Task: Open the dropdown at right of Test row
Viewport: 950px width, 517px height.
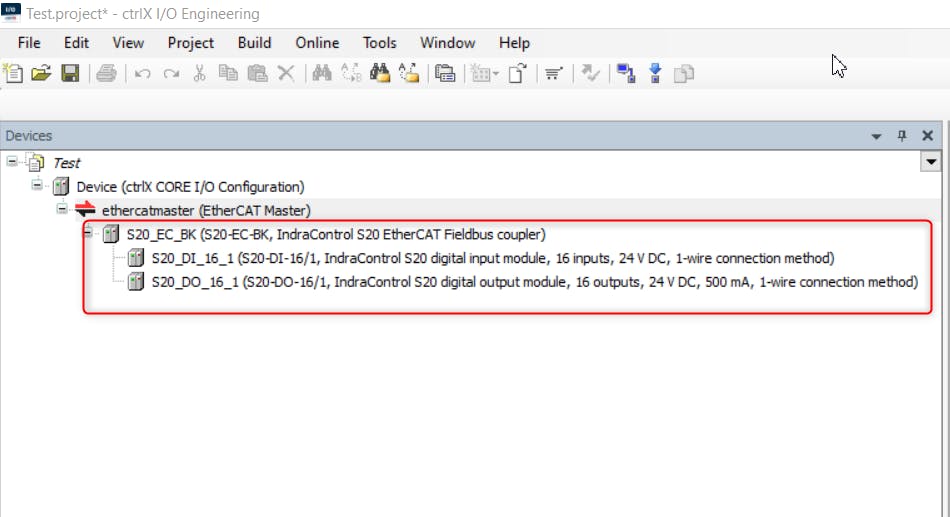Action: coord(931,162)
